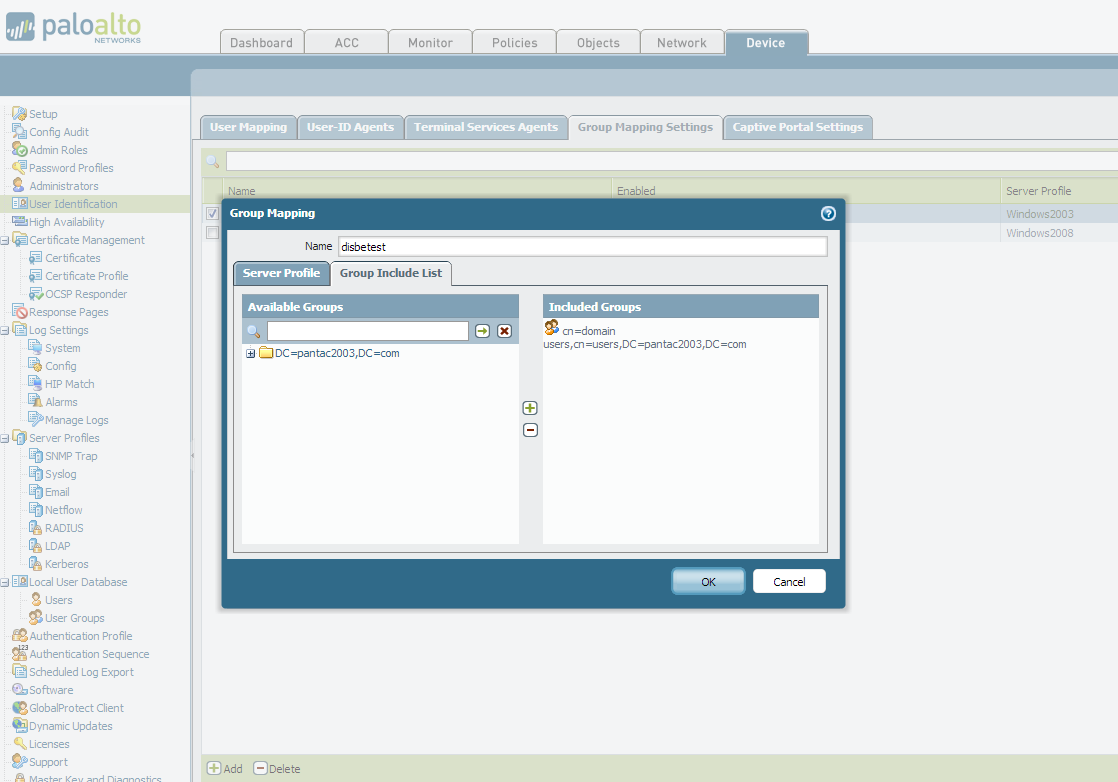Screen dimensions: 1118x782
Task: Click the Setup icon in sidebar
Action: (19, 113)
